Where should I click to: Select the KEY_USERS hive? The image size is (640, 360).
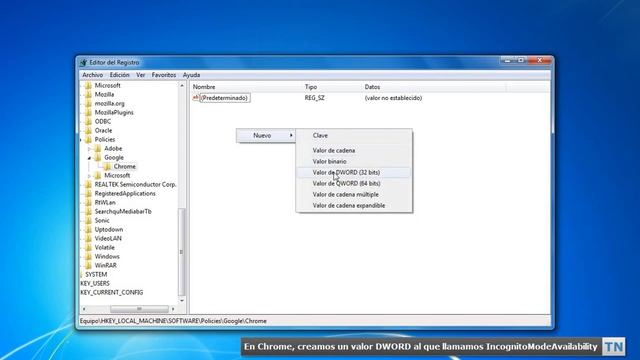click(x=95, y=283)
